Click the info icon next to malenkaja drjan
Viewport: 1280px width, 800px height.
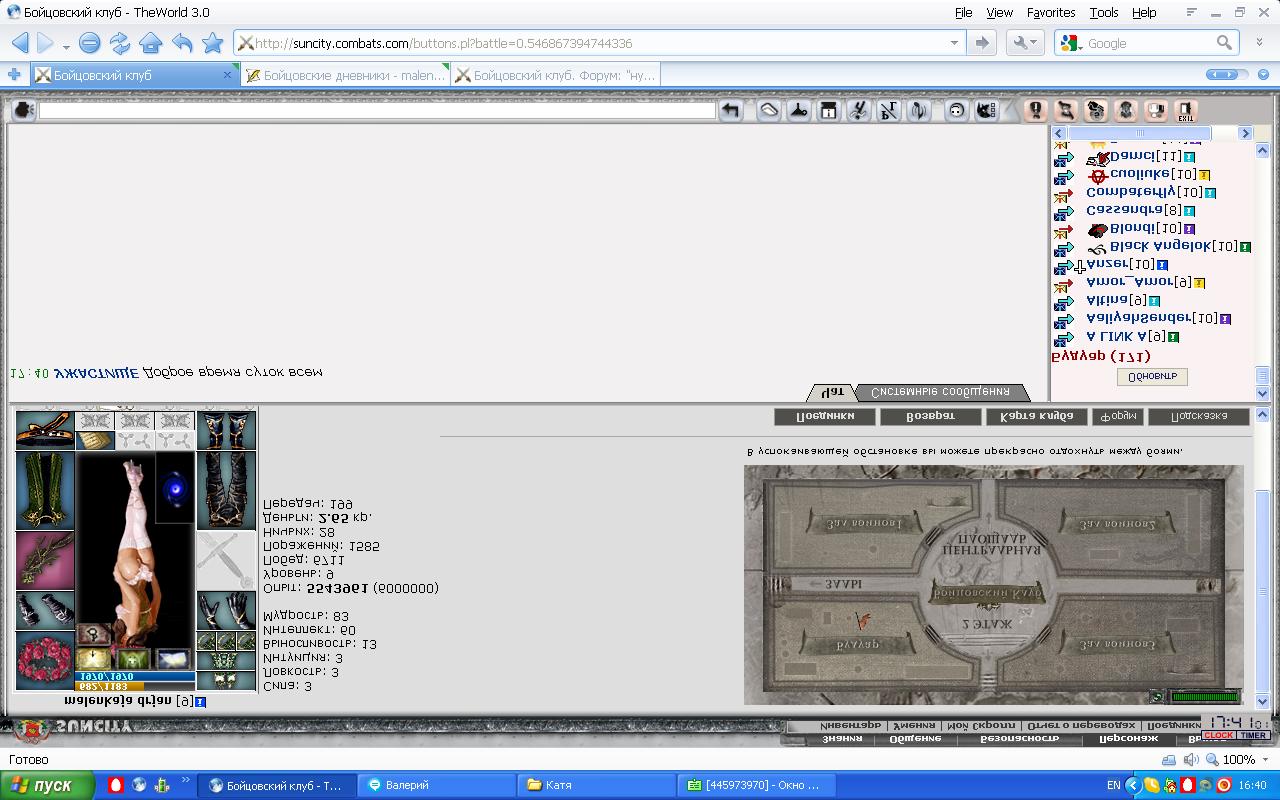(x=201, y=702)
